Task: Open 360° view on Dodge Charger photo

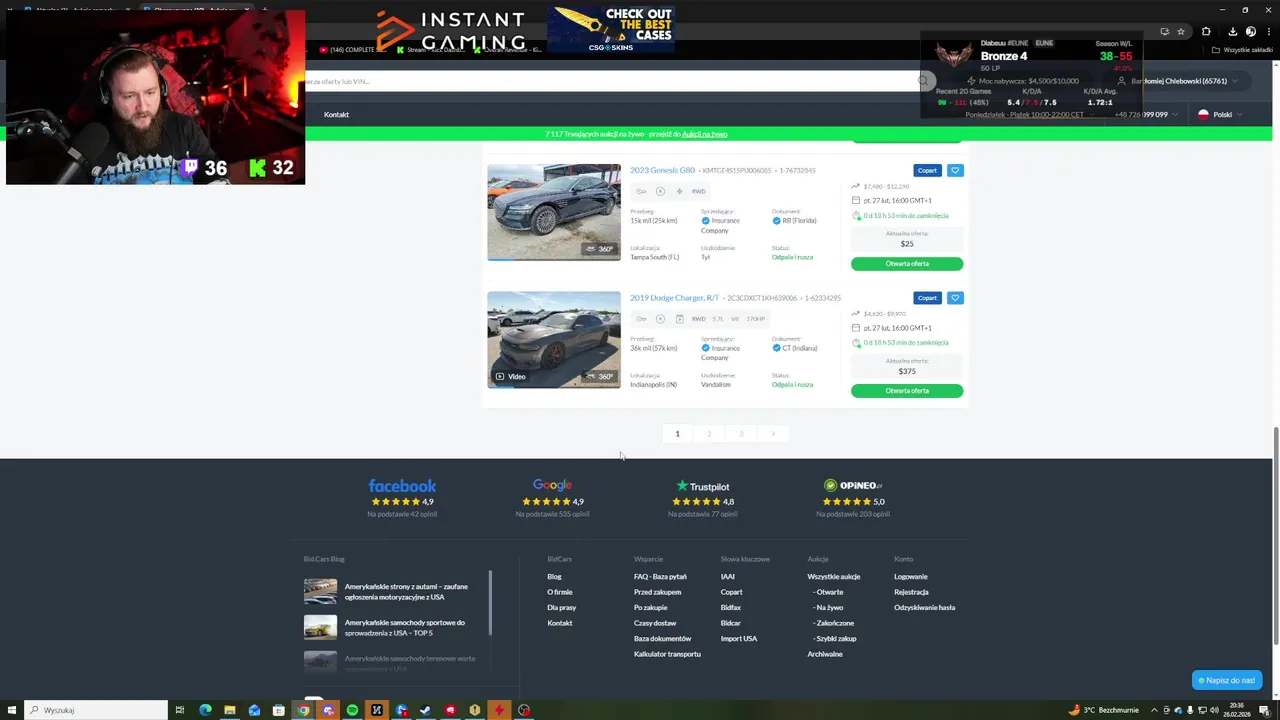Action: point(600,376)
